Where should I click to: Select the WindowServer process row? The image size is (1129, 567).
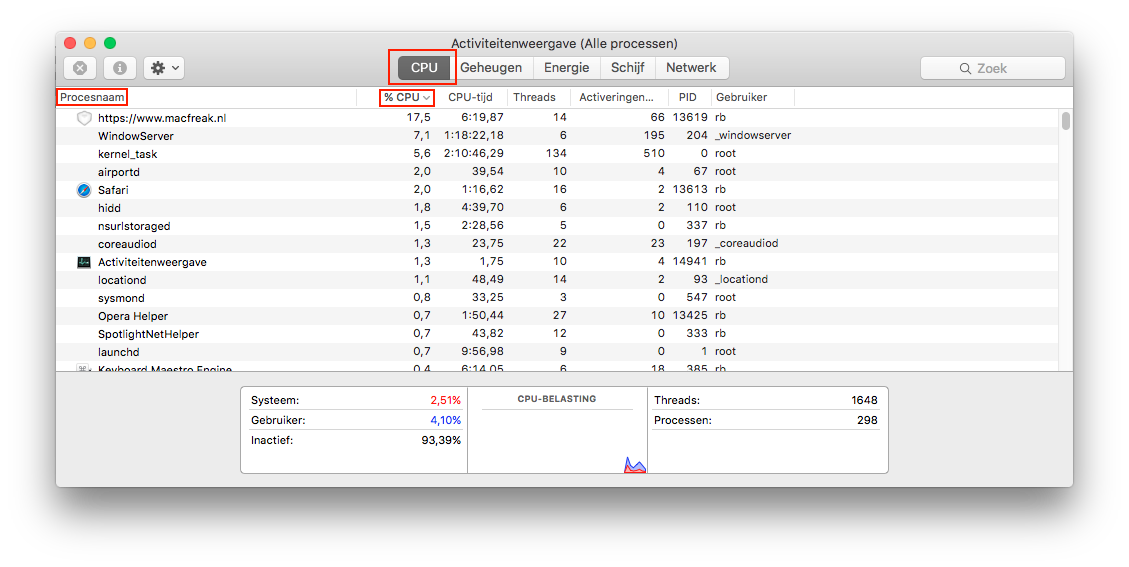coord(557,135)
